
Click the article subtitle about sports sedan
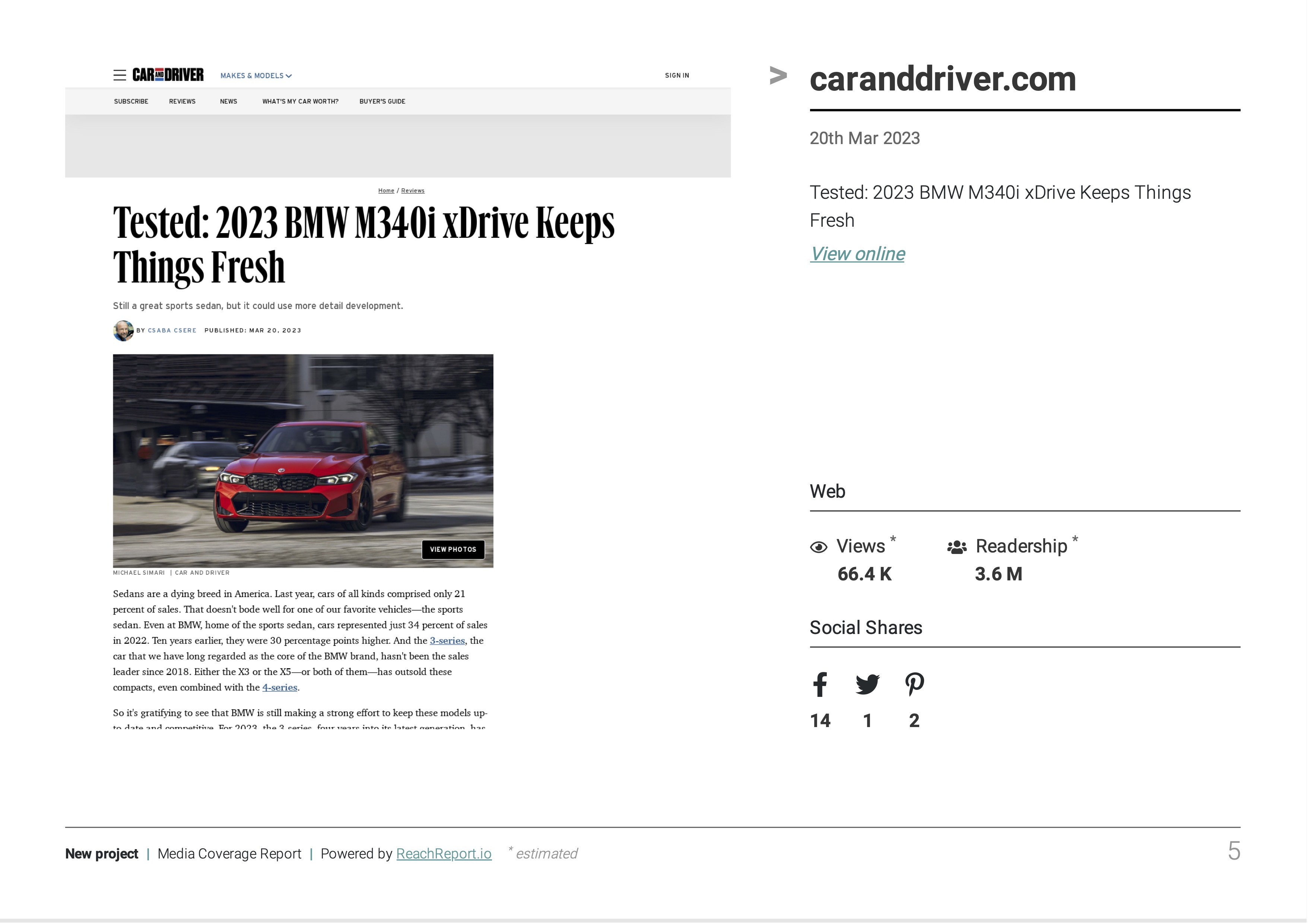tap(258, 306)
